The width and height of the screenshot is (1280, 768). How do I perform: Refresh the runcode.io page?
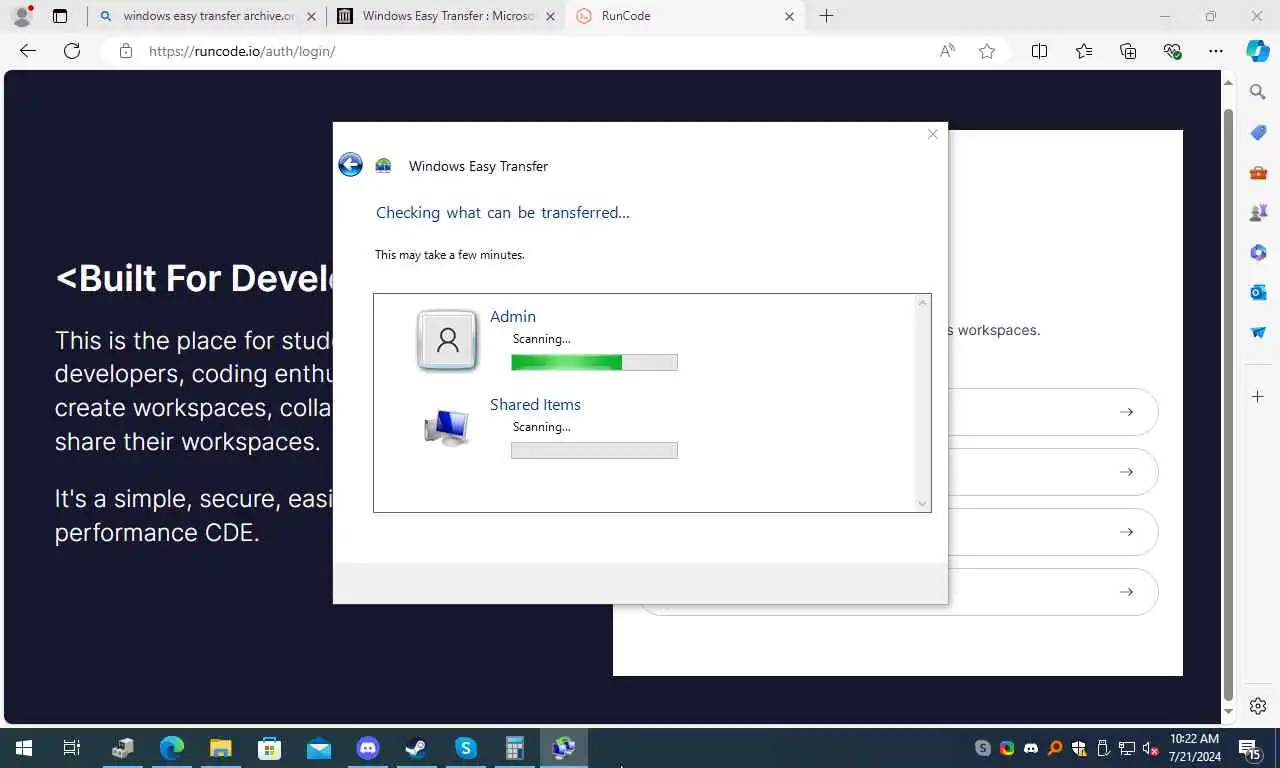pyautogui.click(x=72, y=51)
